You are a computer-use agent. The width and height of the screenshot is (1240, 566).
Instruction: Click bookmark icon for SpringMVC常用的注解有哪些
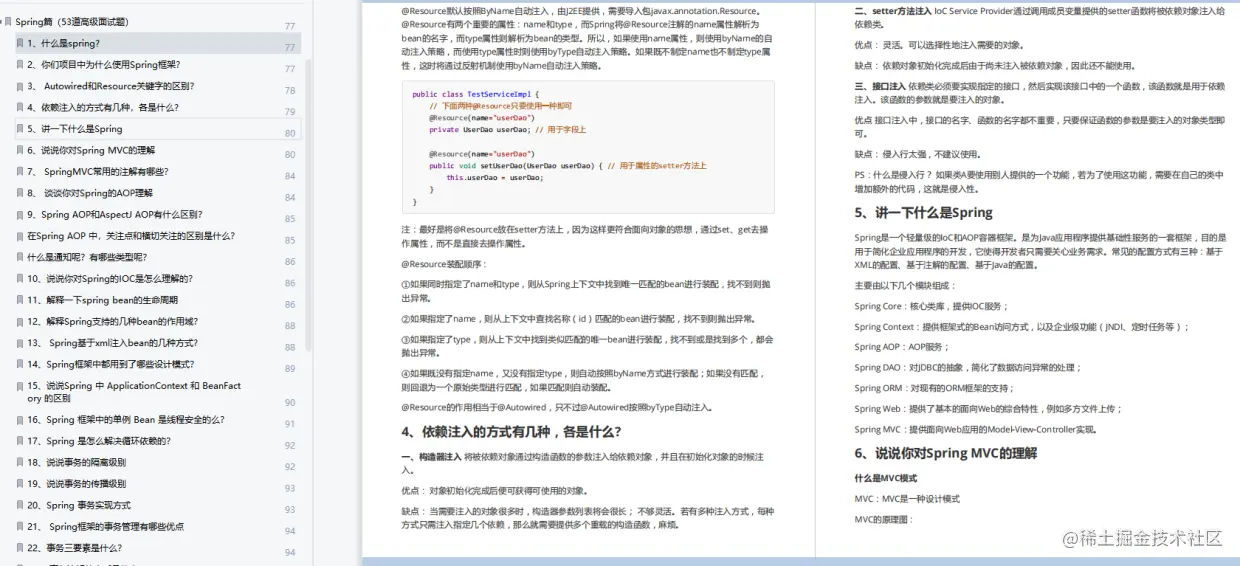(x=19, y=172)
